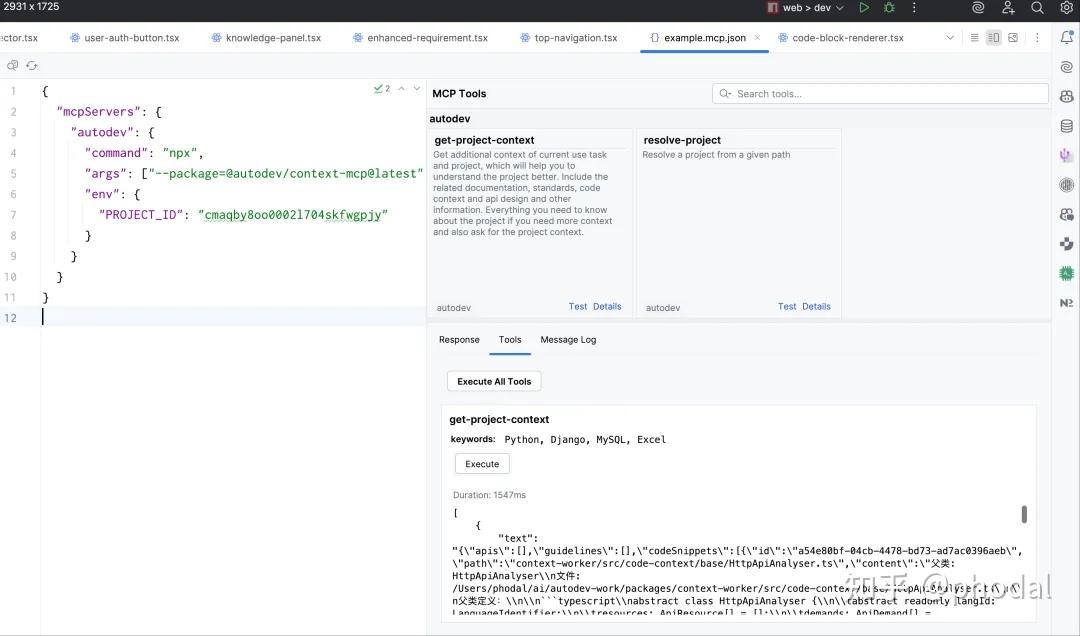Toggle the highlighted split editor layout mode
Image resolution: width=1080 pixels, height=636 pixels.
coord(993,37)
